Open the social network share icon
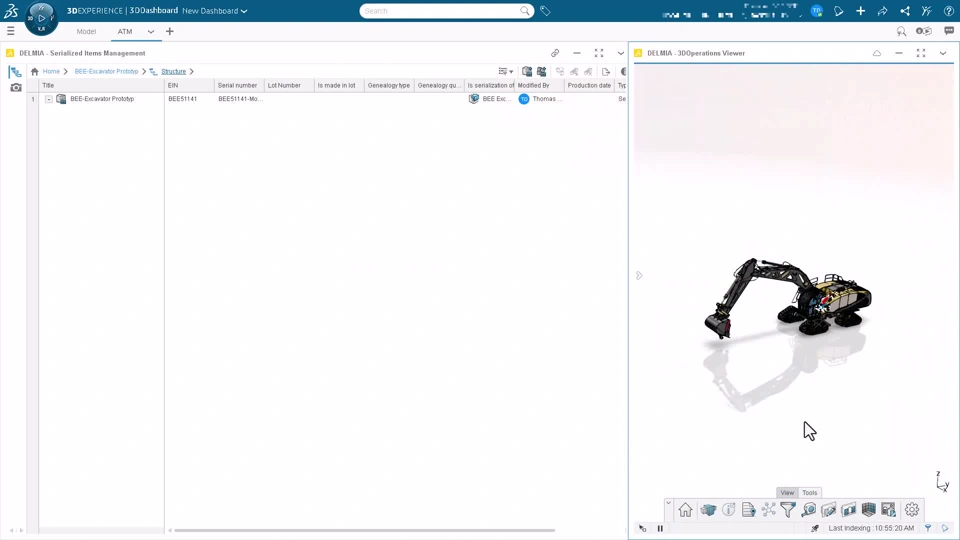The width and height of the screenshot is (960, 540). pos(904,10)
